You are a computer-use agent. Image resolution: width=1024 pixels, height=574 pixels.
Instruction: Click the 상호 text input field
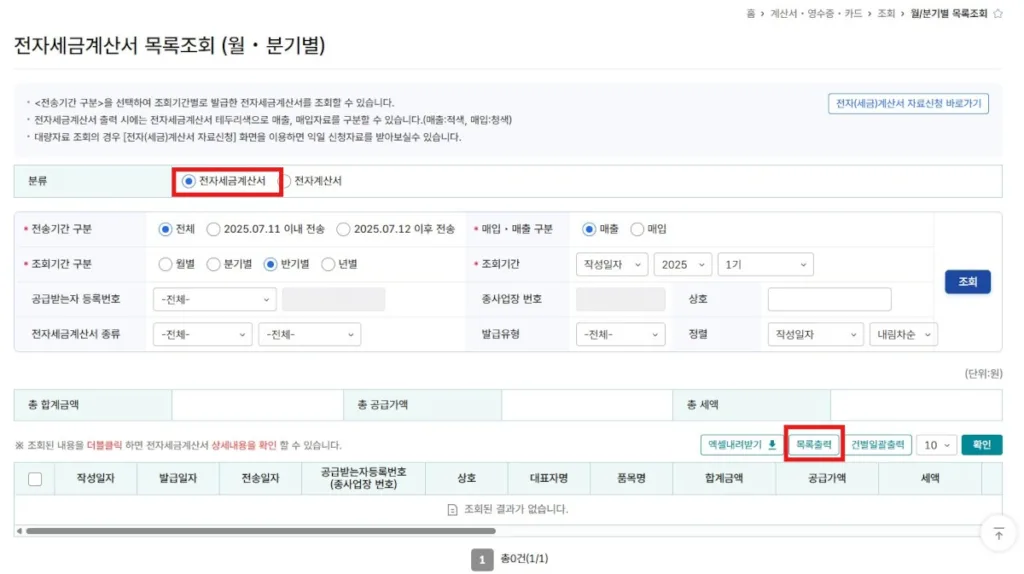[829, 299]
